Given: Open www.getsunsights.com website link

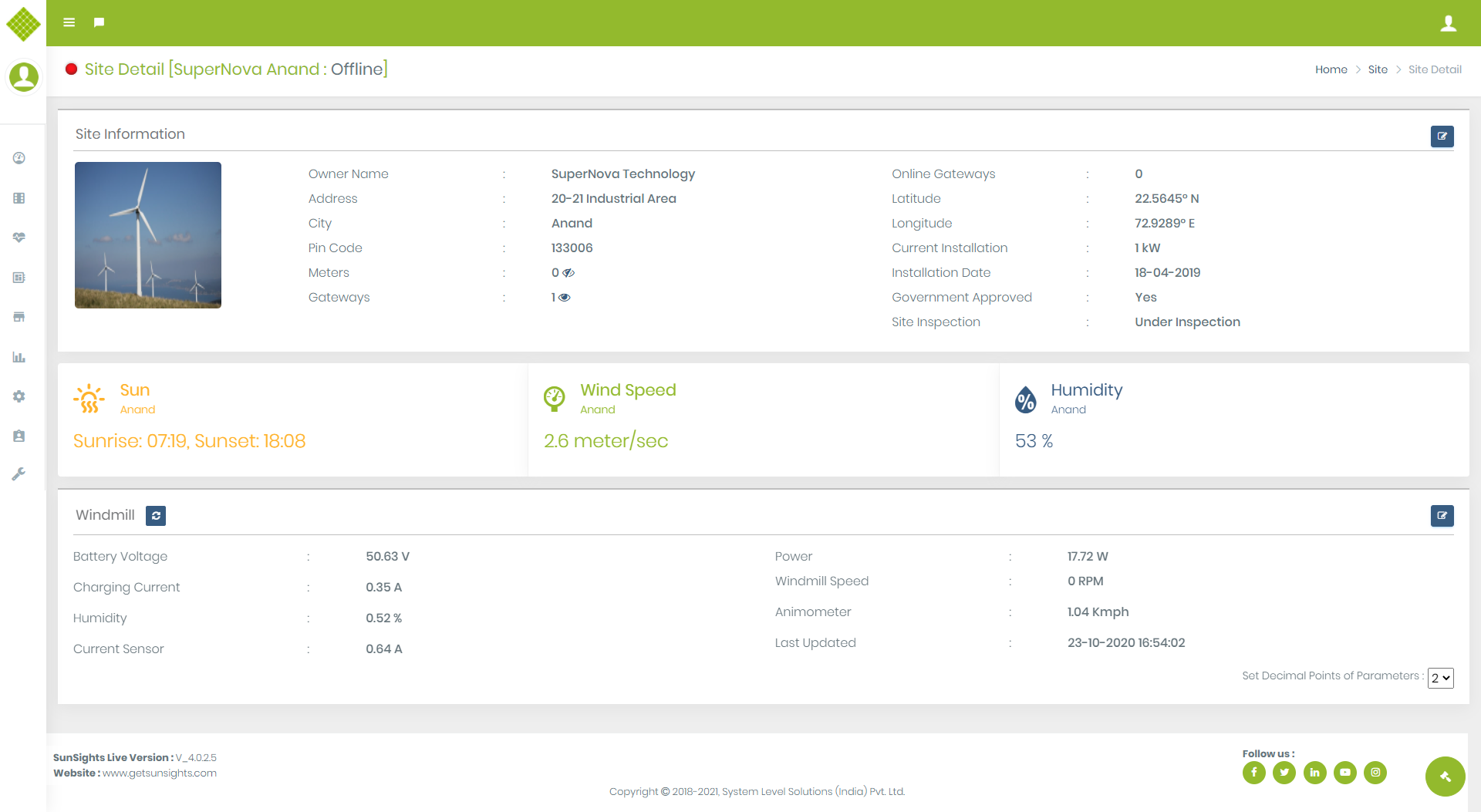Looking at the screenshot, I should click(159, 773).
